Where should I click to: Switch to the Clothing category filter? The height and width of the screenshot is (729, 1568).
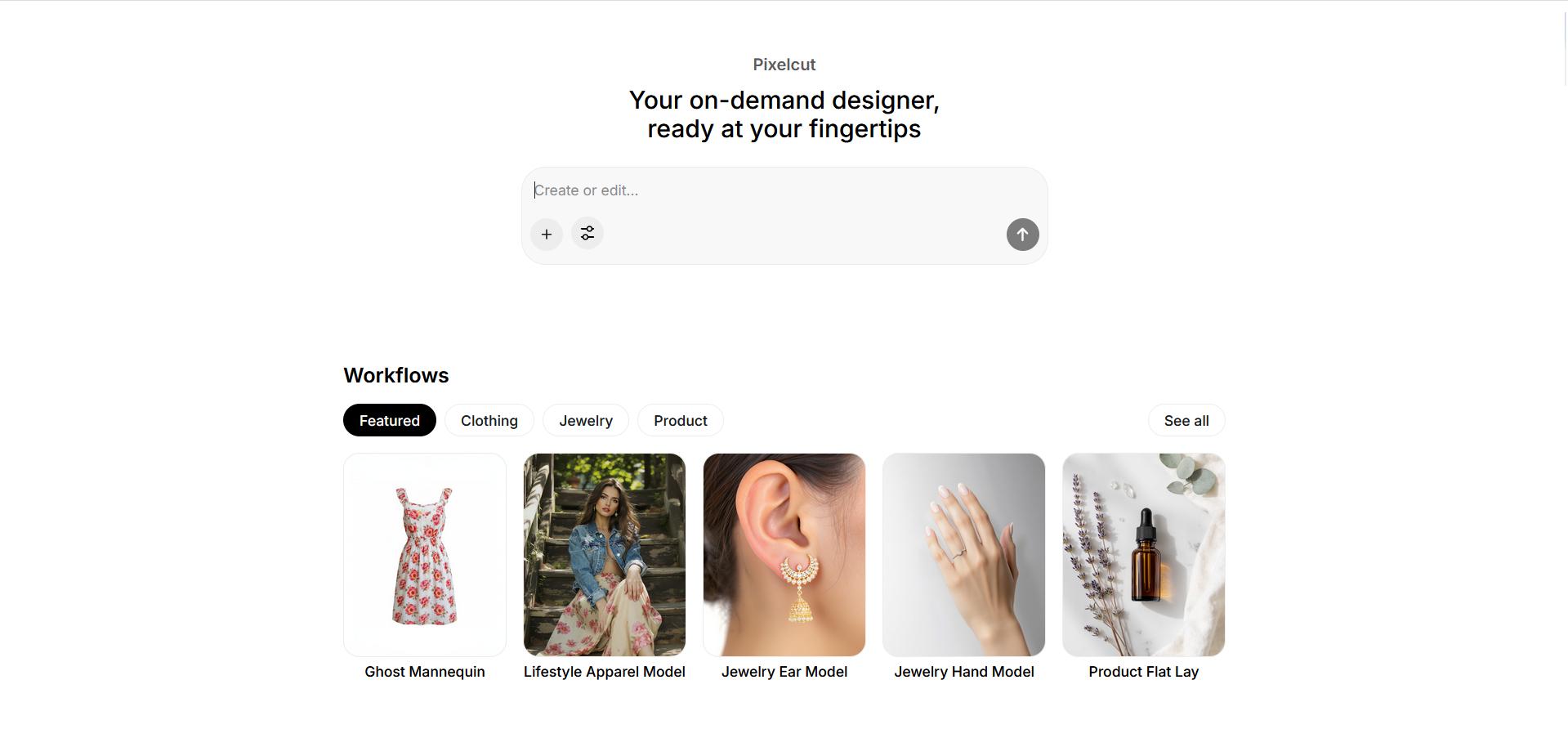click(x=489, y=420)
